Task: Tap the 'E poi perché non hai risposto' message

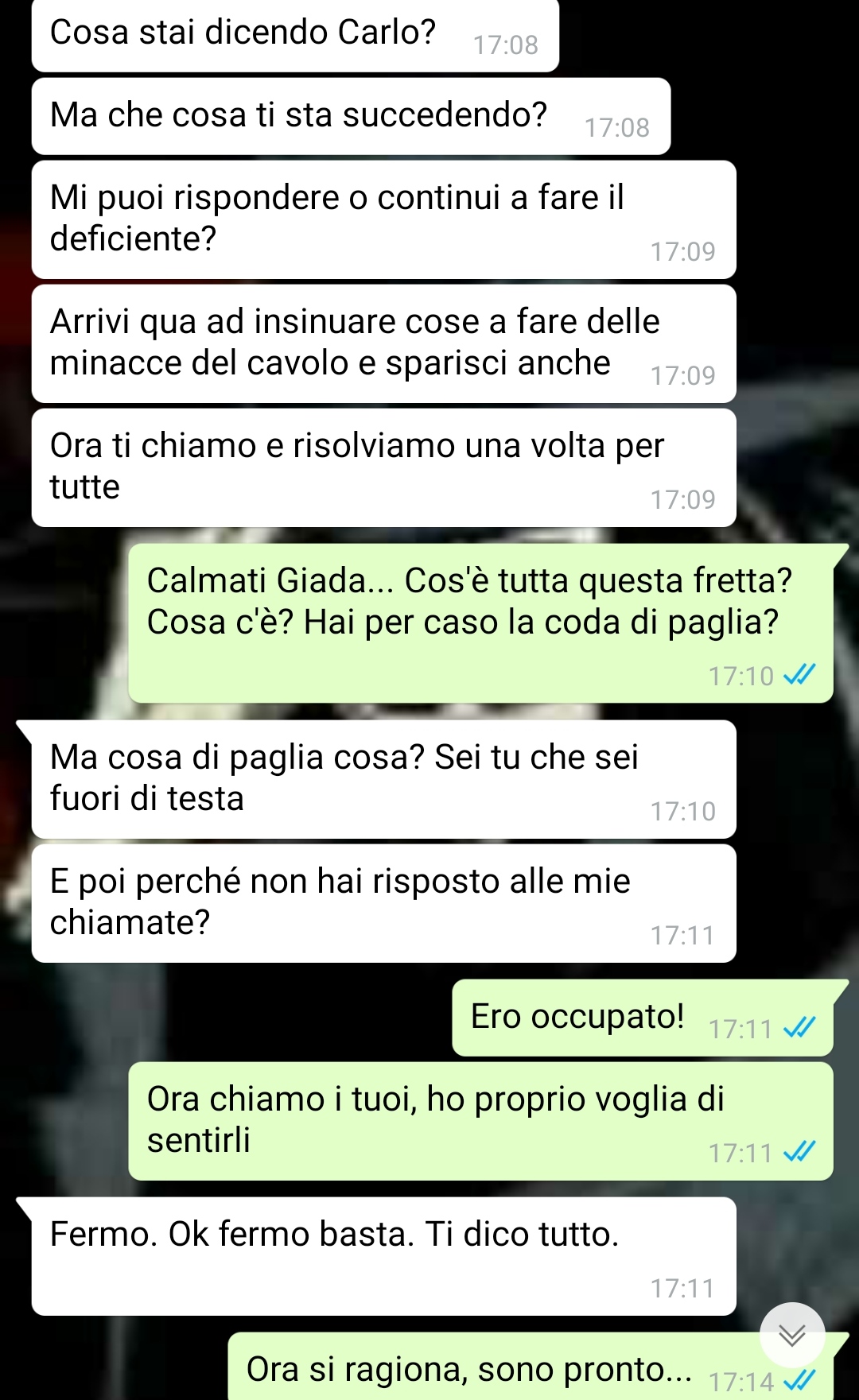Action: (383, 903)
